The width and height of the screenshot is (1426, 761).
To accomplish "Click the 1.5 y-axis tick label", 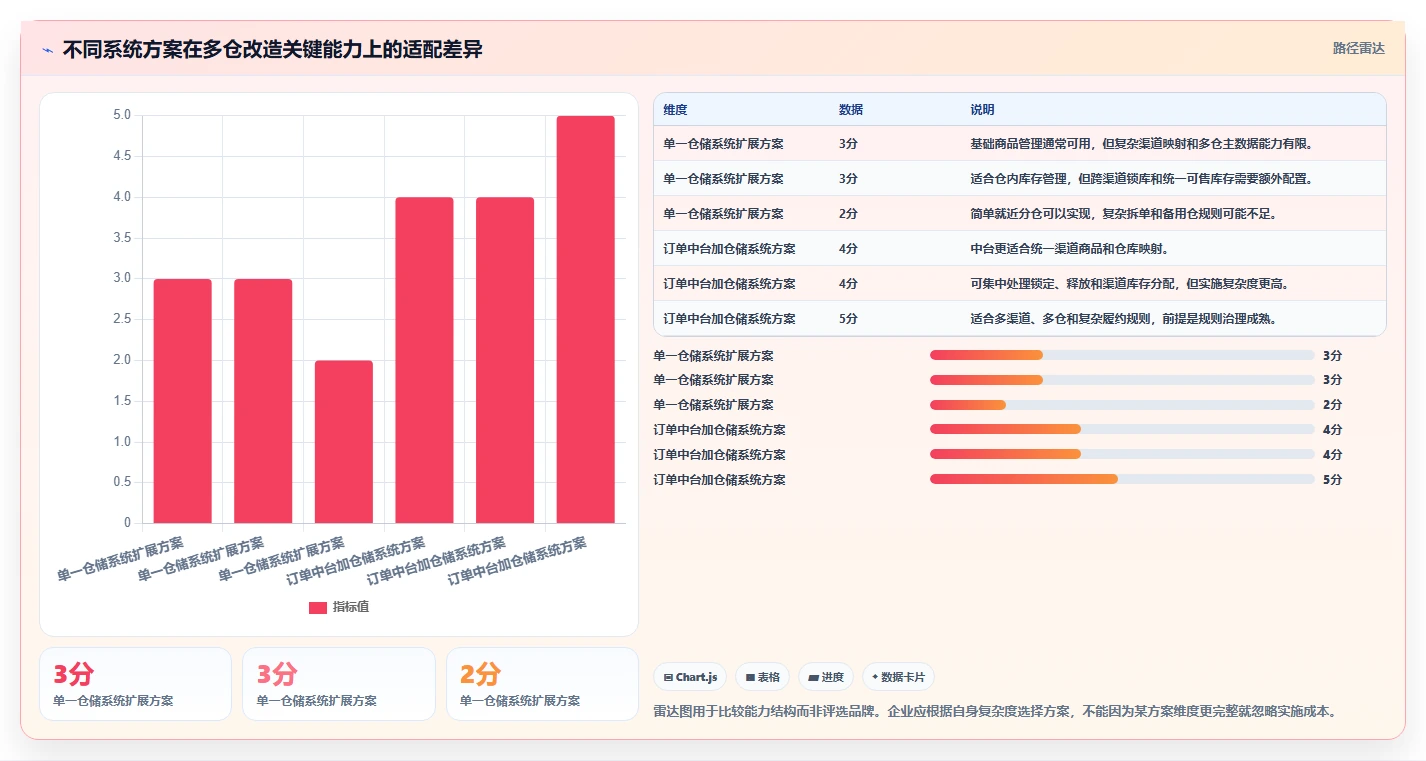I will tap(121, 401).
